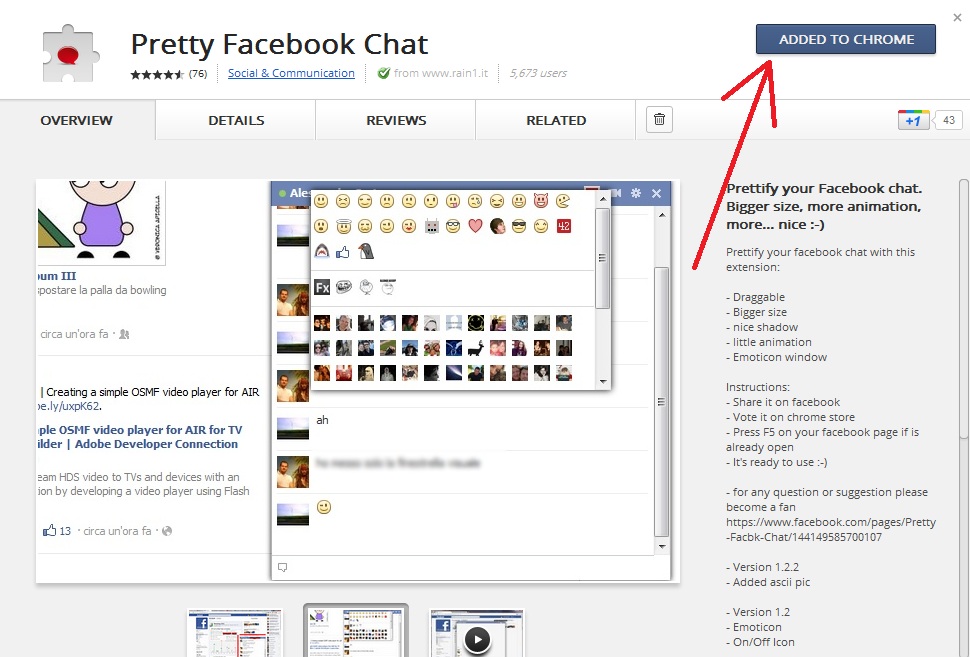The image size is (970, 657).
Task: Click the 'Prettify your Facebook chat' heading
Action: pyautogui.click(x=824, y=206)
